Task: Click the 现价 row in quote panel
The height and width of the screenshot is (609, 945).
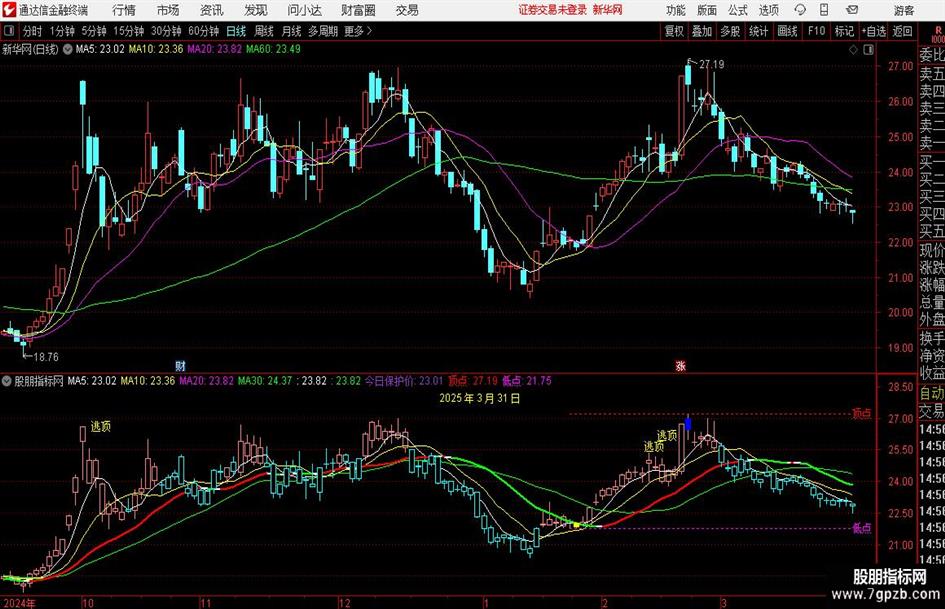Action: pyautogui.click(x=932, y=250)
